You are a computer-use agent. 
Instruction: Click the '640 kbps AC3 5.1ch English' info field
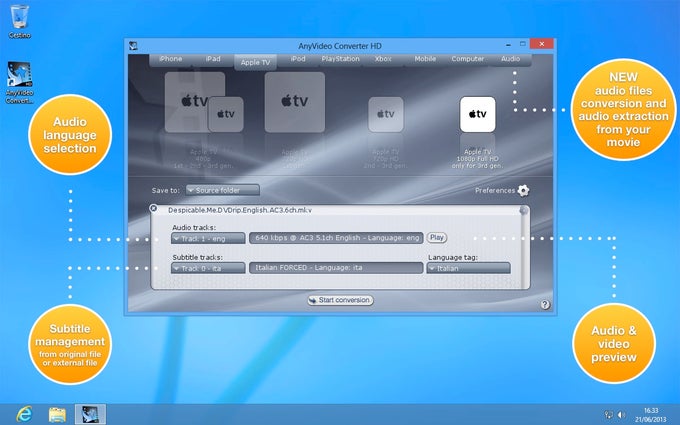point(336,238)
